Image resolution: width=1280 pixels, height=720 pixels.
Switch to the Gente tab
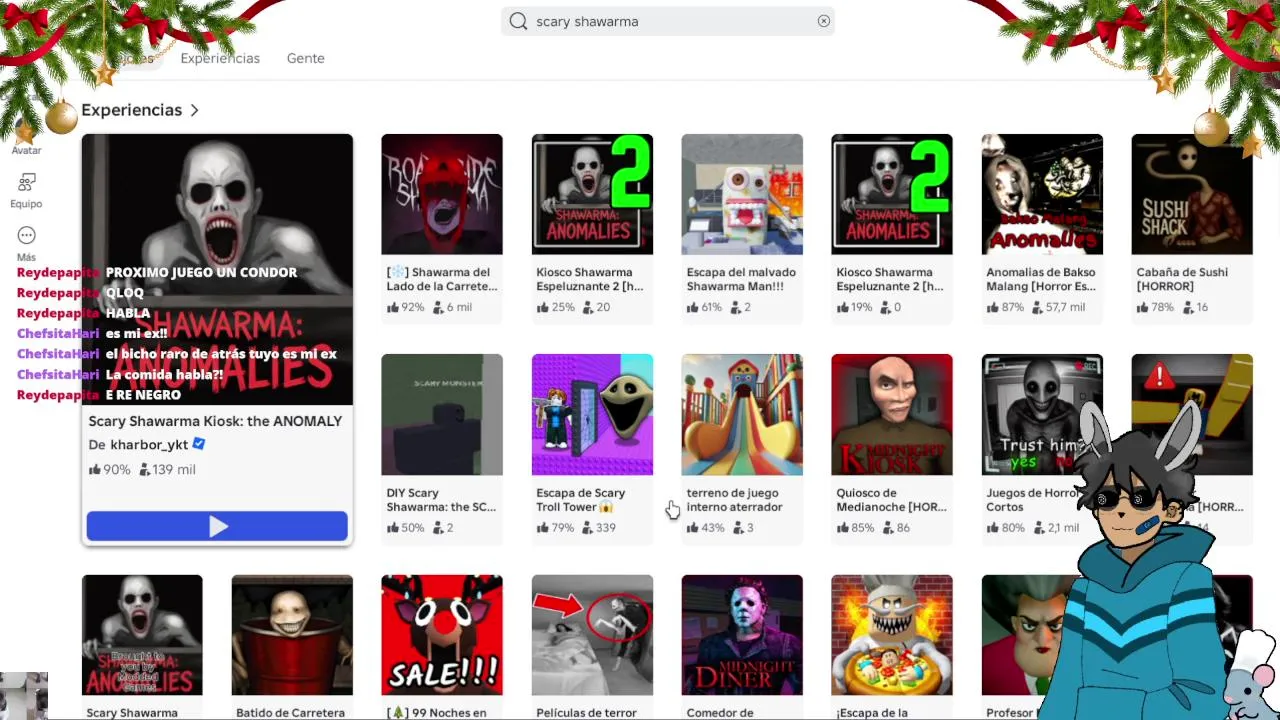[305, 58]
